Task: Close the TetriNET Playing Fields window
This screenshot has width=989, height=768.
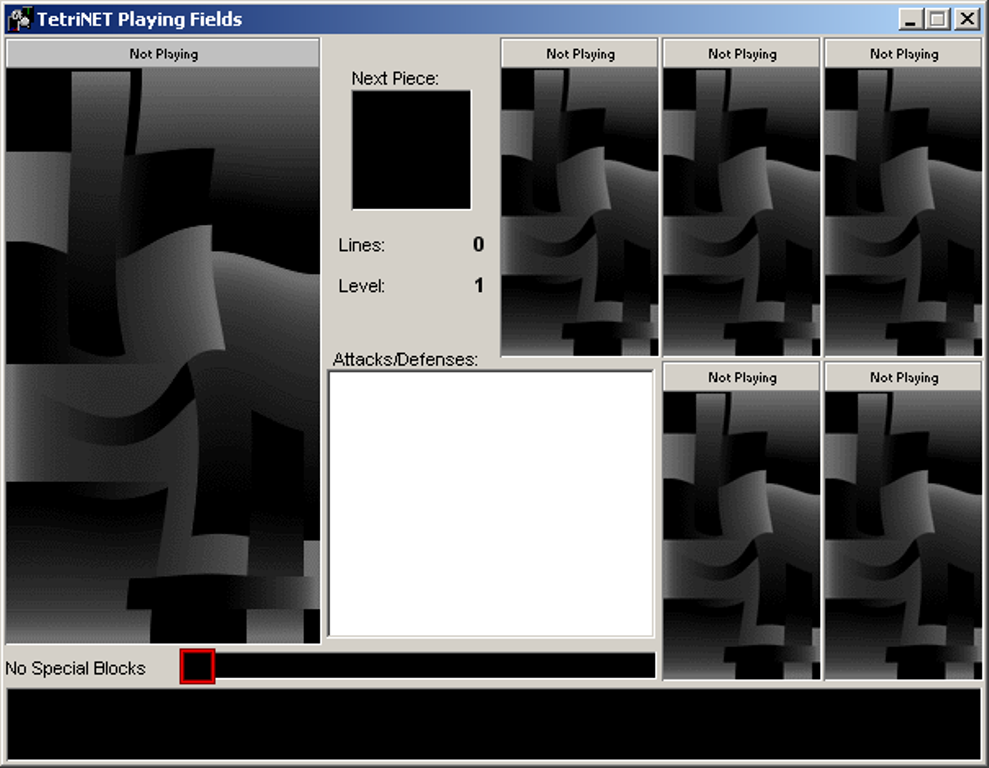Action: coord(966,19)
